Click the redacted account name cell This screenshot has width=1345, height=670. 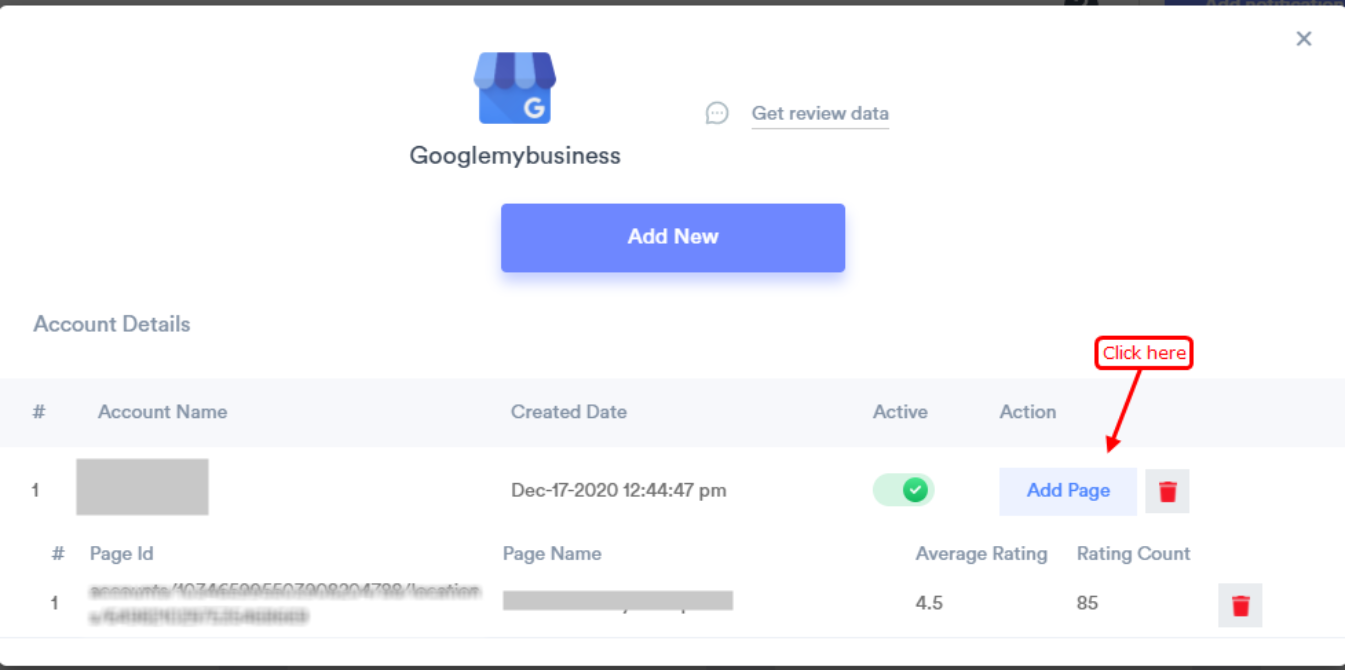point(142,487)
